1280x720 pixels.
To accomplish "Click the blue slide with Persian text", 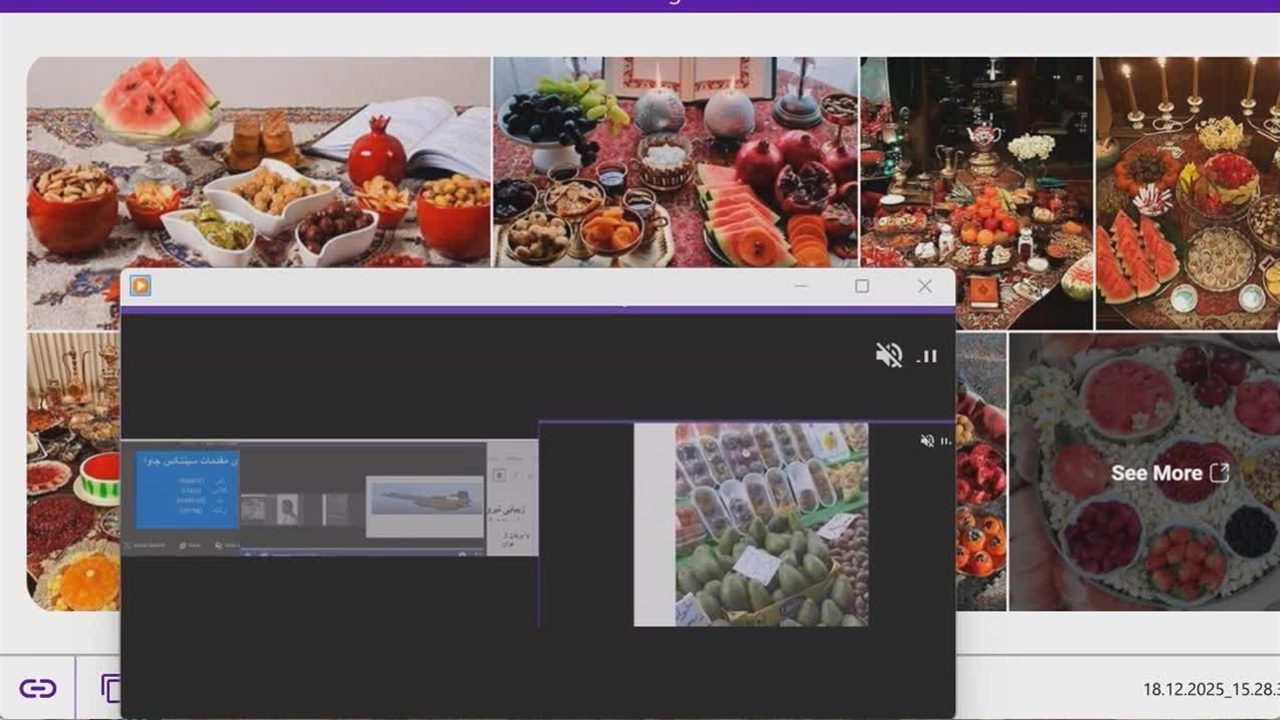I will (186, 490).
